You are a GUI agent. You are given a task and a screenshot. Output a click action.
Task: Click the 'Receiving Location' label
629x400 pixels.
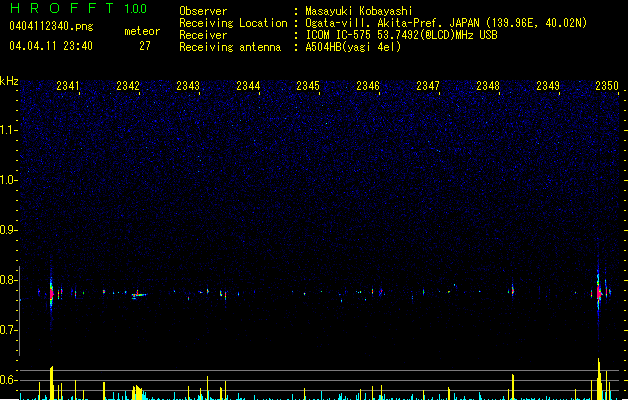click(233, 23)
